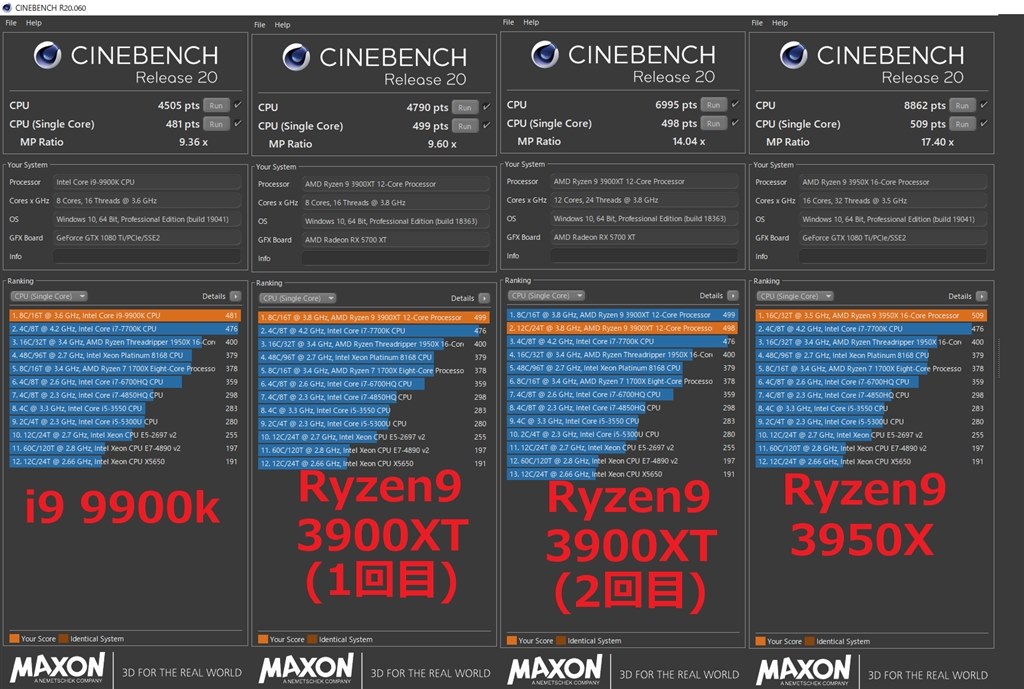Toggle Single Core checkbox beside 499 pts score
The image size is (1024, 689).
point(487,125)
